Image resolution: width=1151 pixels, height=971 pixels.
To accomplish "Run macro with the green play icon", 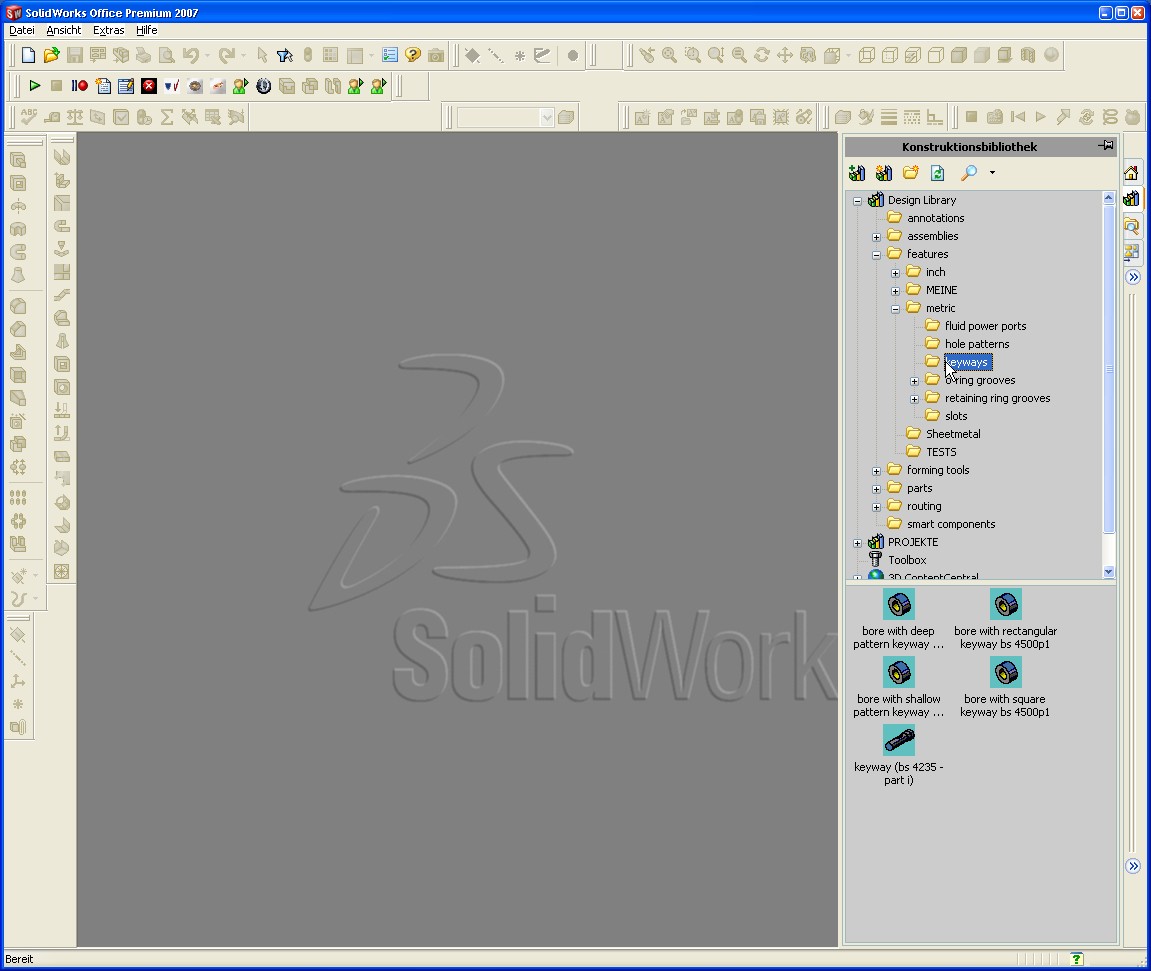I will click(x=34, y=86).
